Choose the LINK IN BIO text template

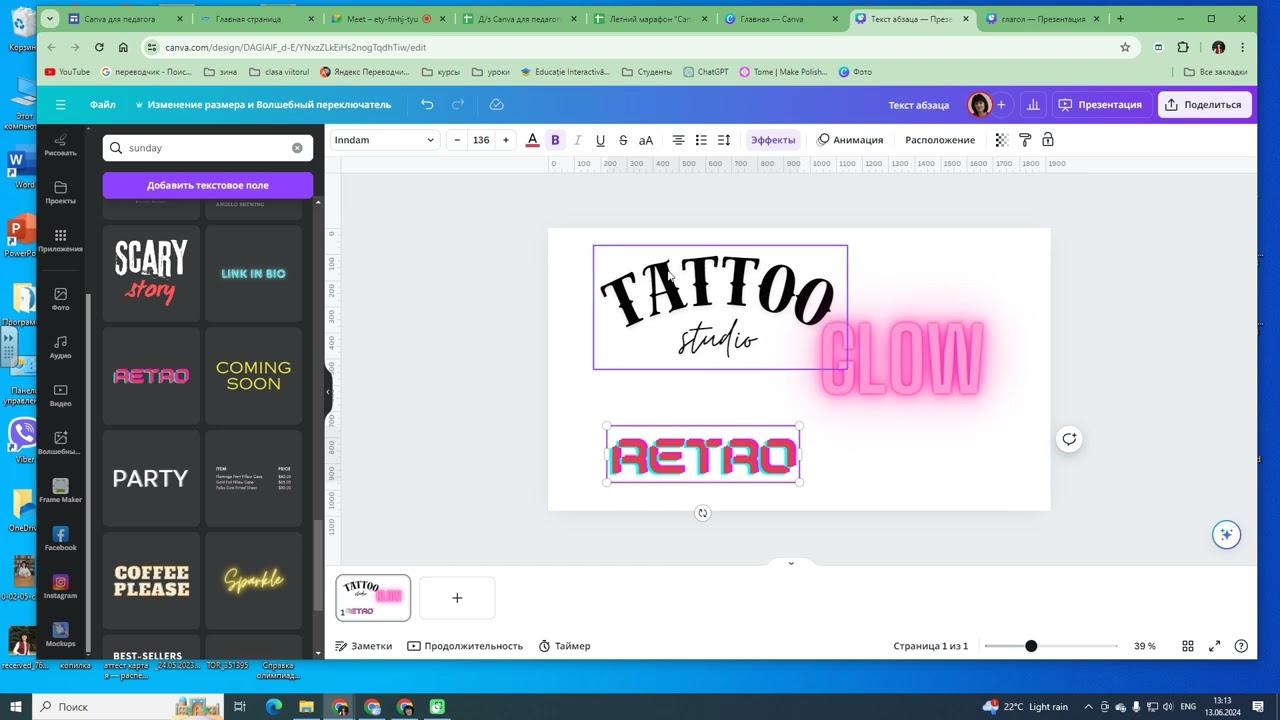click(254, 273)
